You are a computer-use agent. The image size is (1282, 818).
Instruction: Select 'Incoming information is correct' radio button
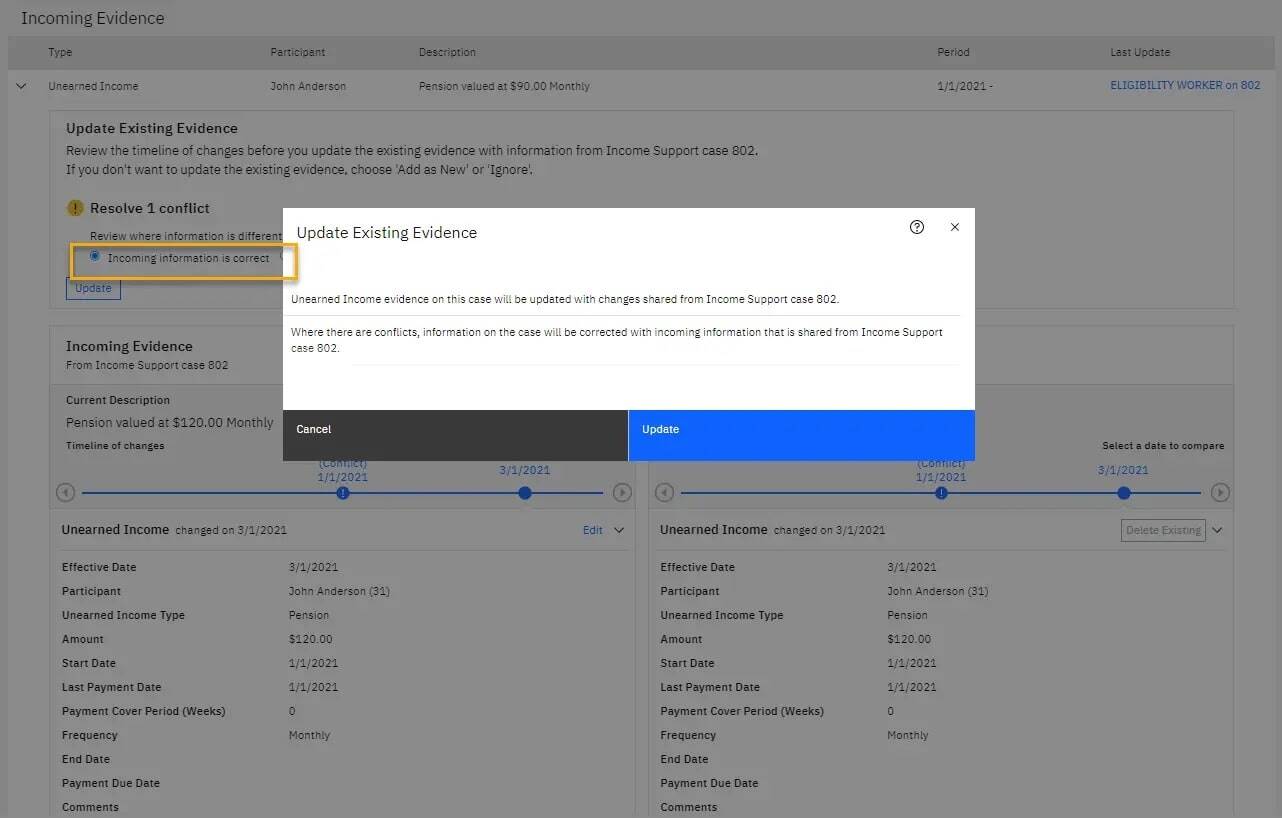95,257
